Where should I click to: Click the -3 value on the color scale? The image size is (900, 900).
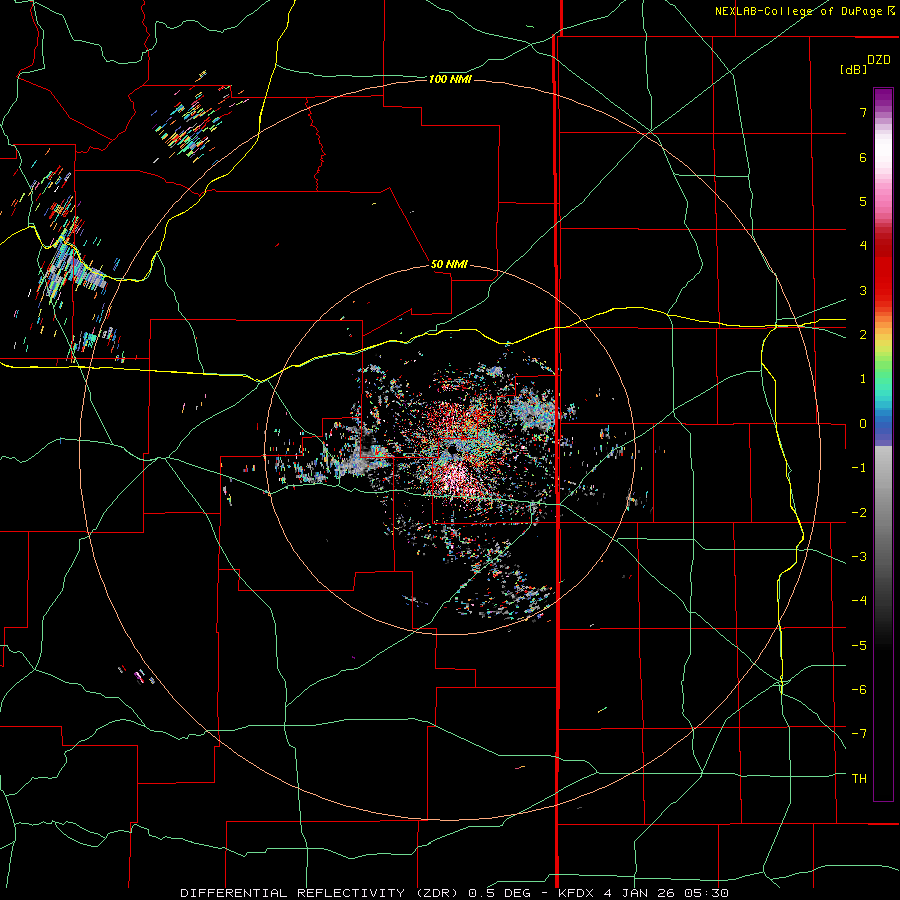click(x=859, y=557)
